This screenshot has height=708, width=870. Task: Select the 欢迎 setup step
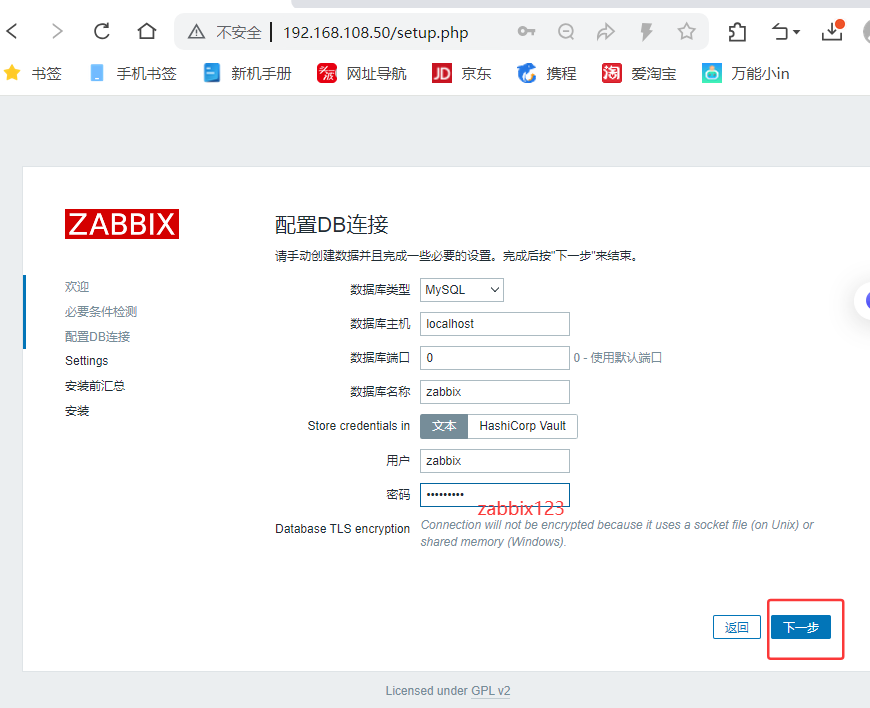77,287
